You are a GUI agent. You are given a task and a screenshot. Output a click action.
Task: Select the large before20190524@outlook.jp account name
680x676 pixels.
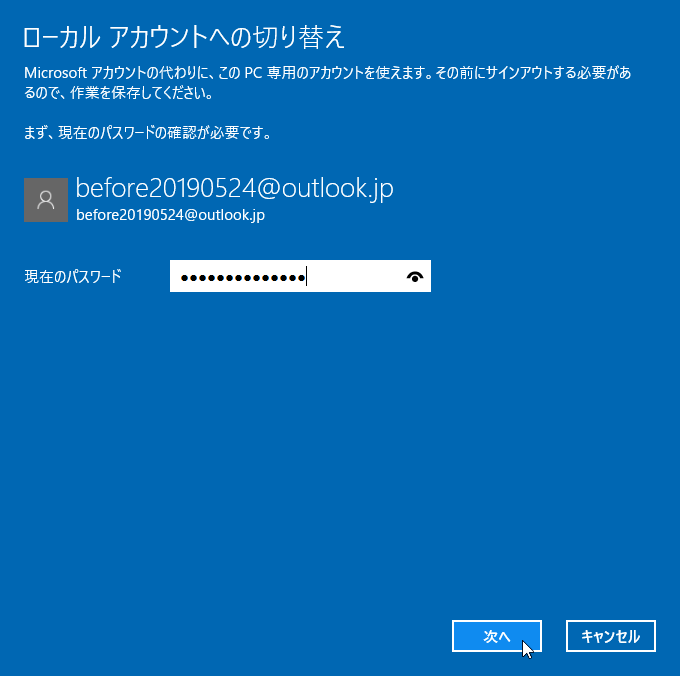(235, 189)
